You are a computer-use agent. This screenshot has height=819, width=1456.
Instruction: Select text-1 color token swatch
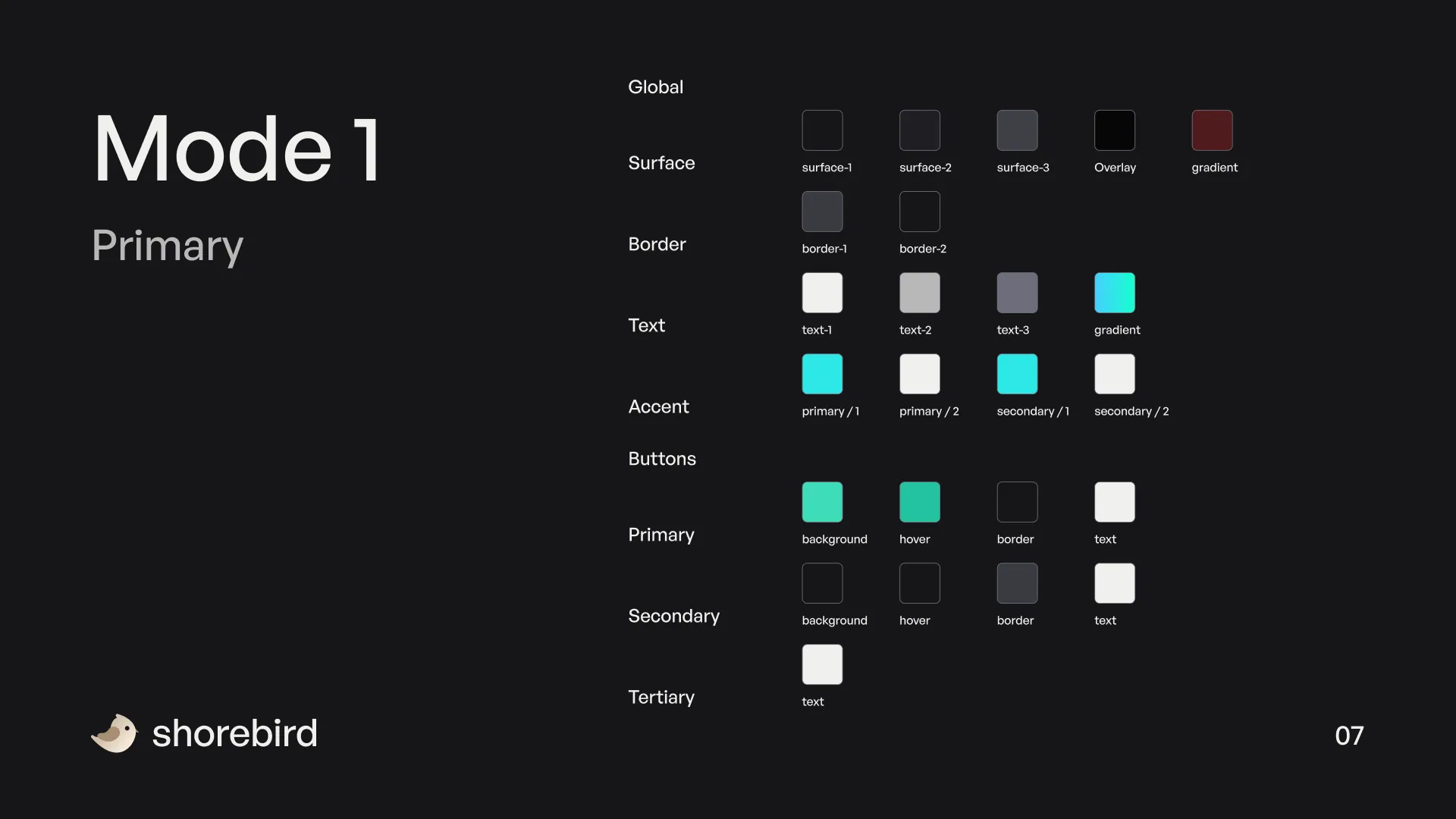822,292
